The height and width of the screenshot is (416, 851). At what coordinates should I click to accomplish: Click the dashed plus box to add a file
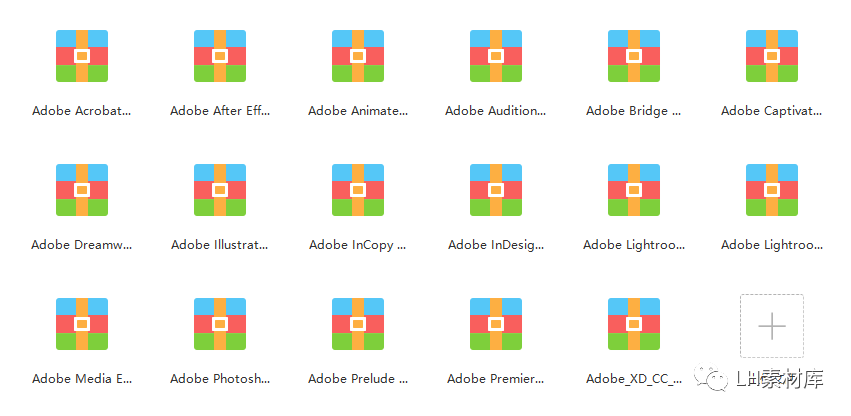pyautogui.click(x=772, y=326)
